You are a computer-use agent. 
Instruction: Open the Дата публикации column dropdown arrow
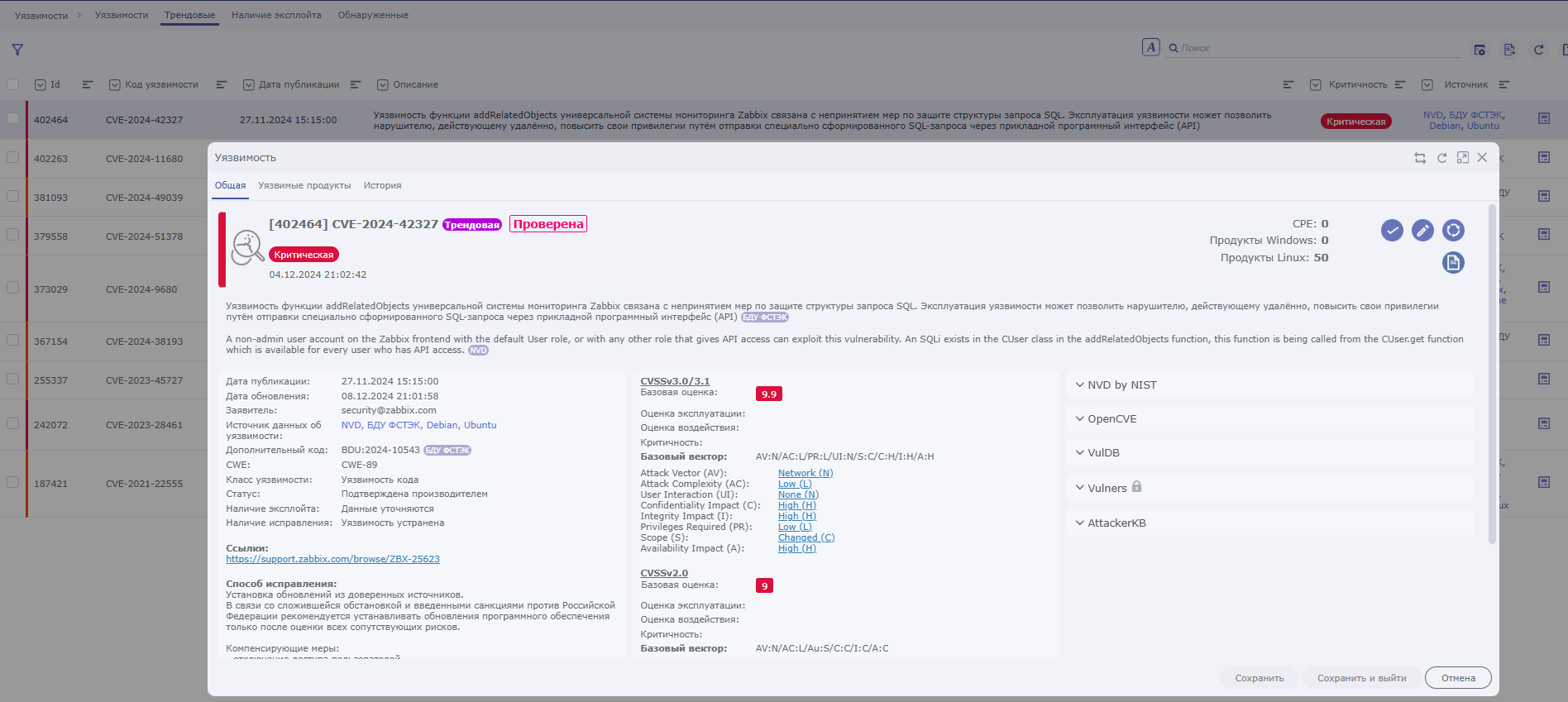[248, 84]
